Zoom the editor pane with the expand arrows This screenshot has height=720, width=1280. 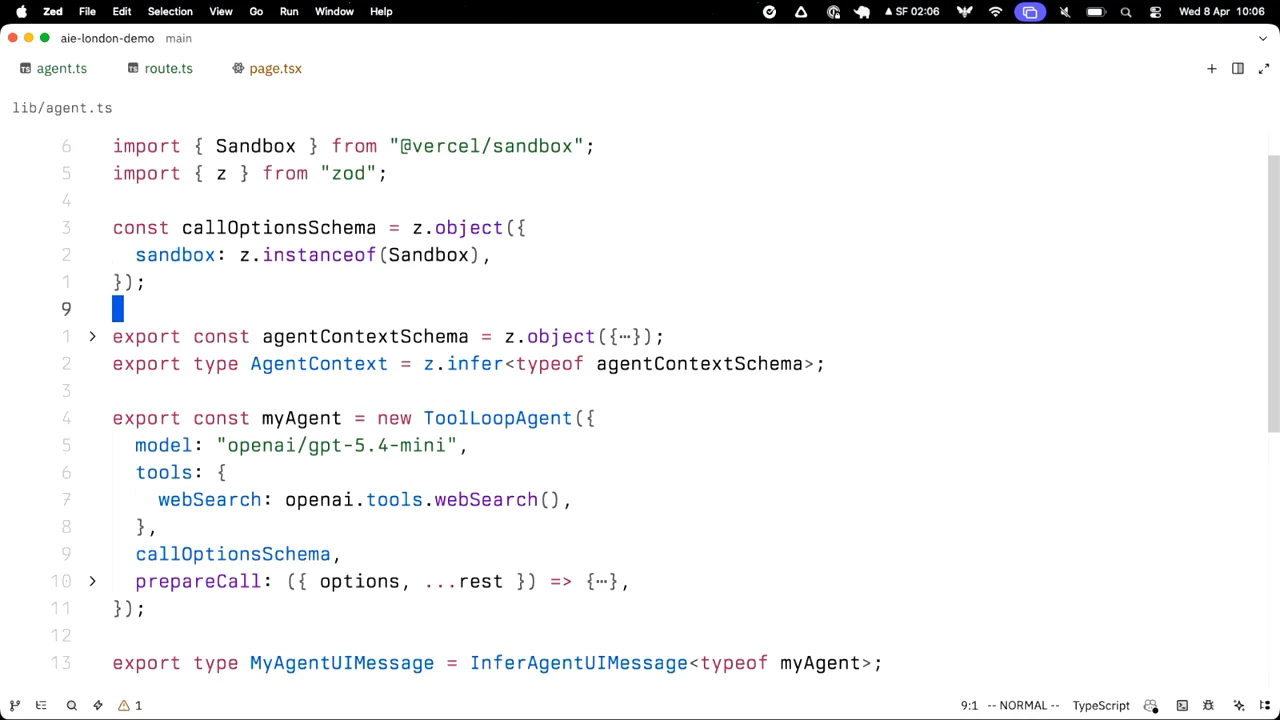[x=1263, y=68]
